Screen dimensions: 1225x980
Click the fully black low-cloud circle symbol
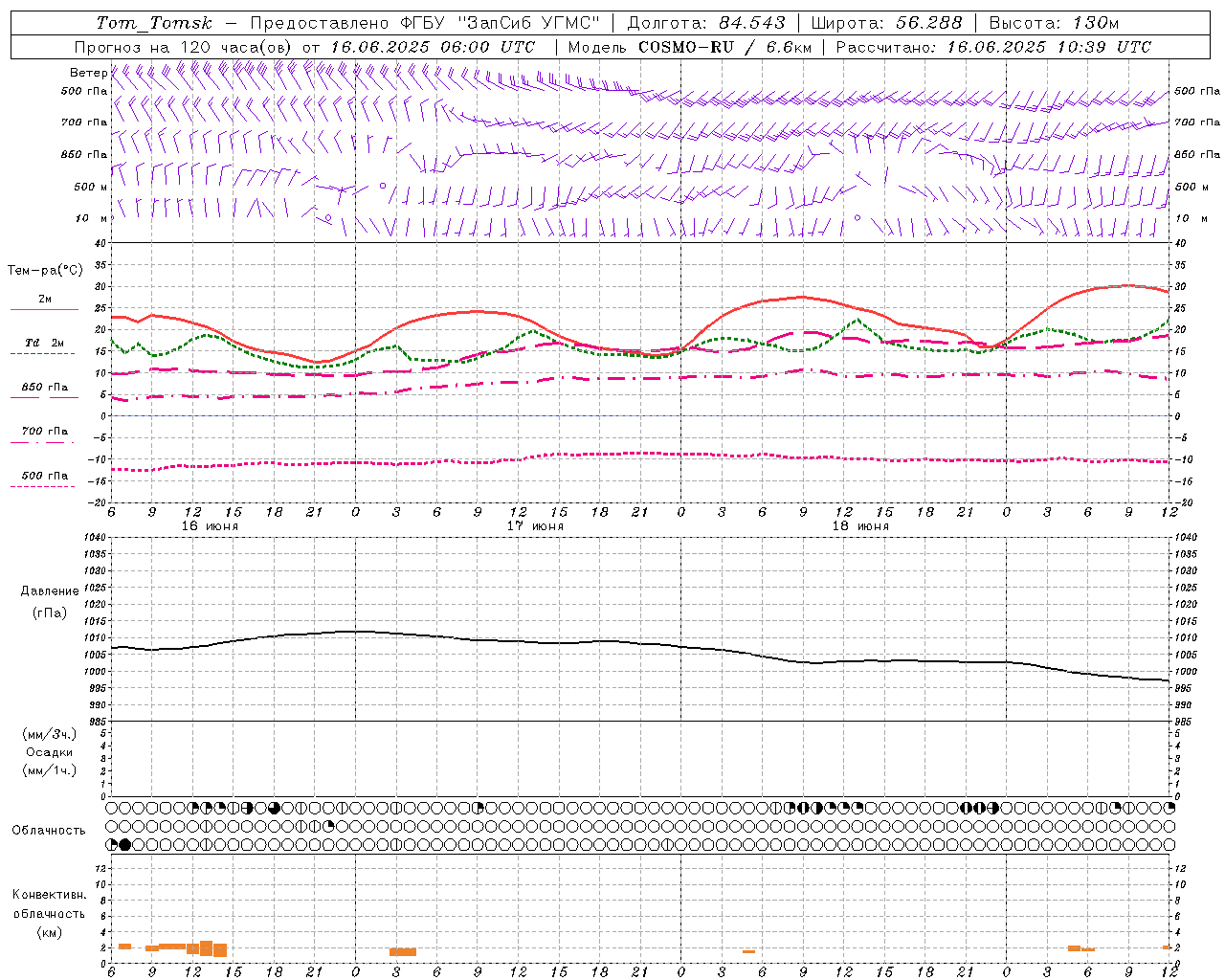coord(125,844)
